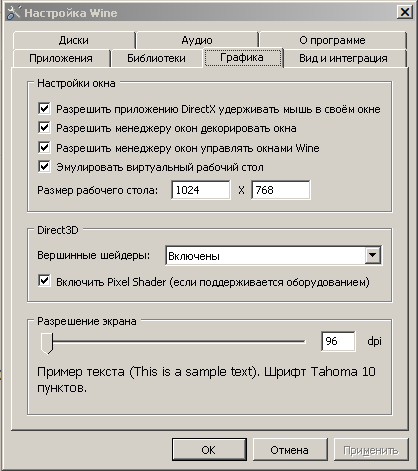
Task: Click the 'Включены' combo box field
Action: 273,255
